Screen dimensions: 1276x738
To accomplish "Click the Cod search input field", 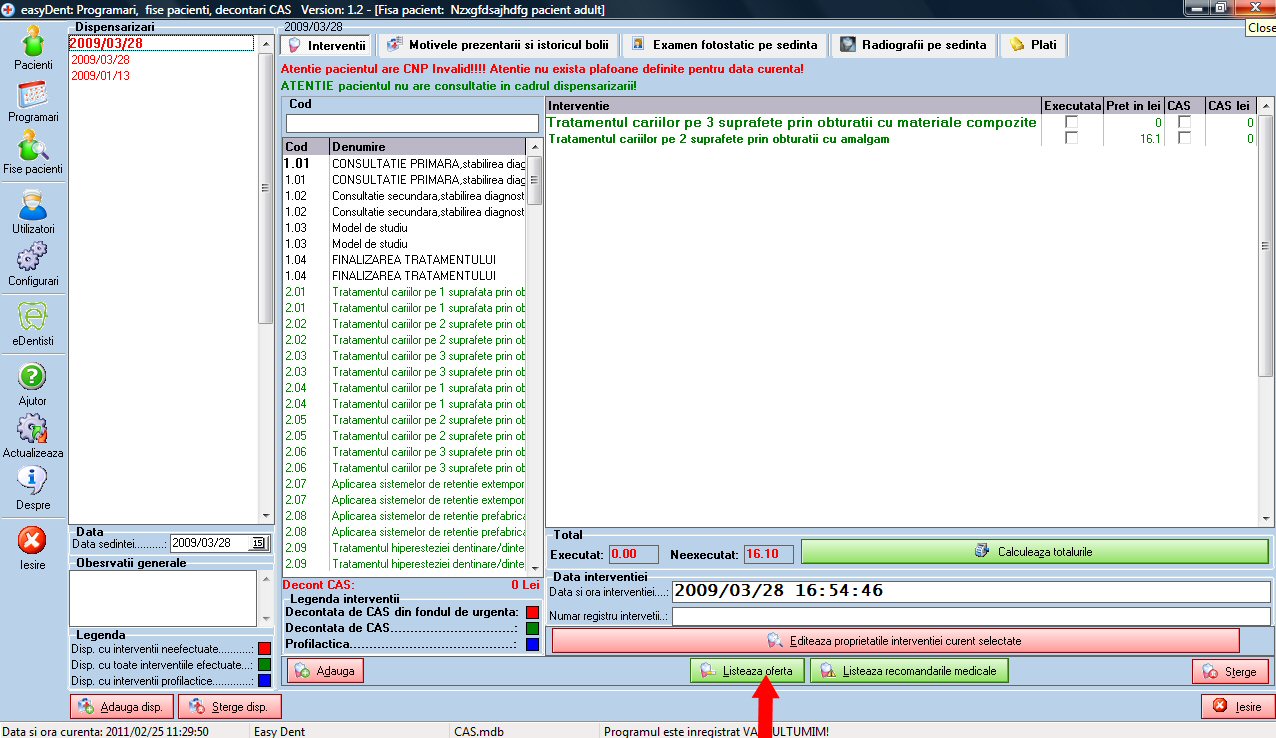I will point(412,123).
